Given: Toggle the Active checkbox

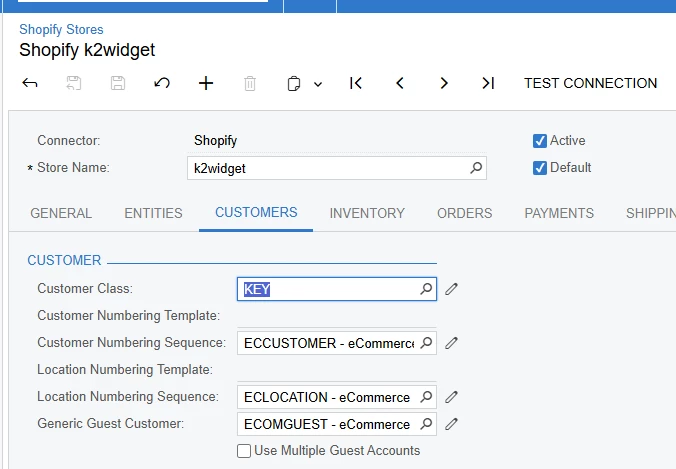Looking at the screenshot, I should (x=540, y=141).
